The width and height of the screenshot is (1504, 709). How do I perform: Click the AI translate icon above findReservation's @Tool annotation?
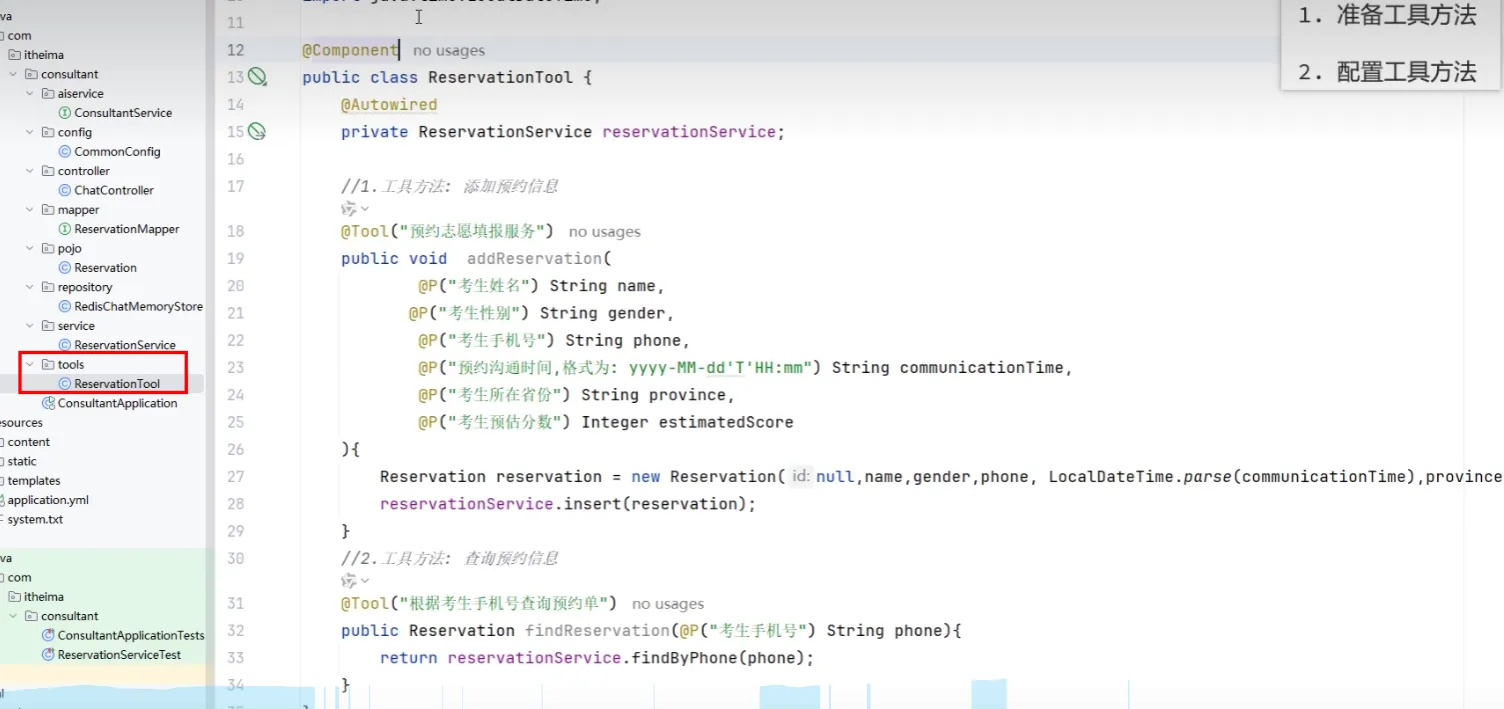349,581
